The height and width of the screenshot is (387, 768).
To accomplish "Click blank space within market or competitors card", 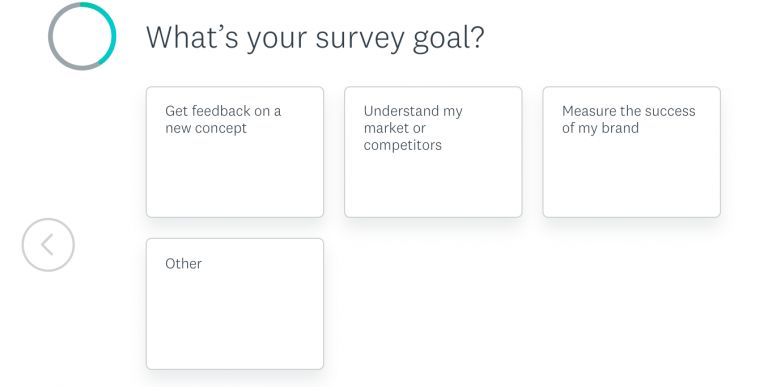I will point(433,186).
